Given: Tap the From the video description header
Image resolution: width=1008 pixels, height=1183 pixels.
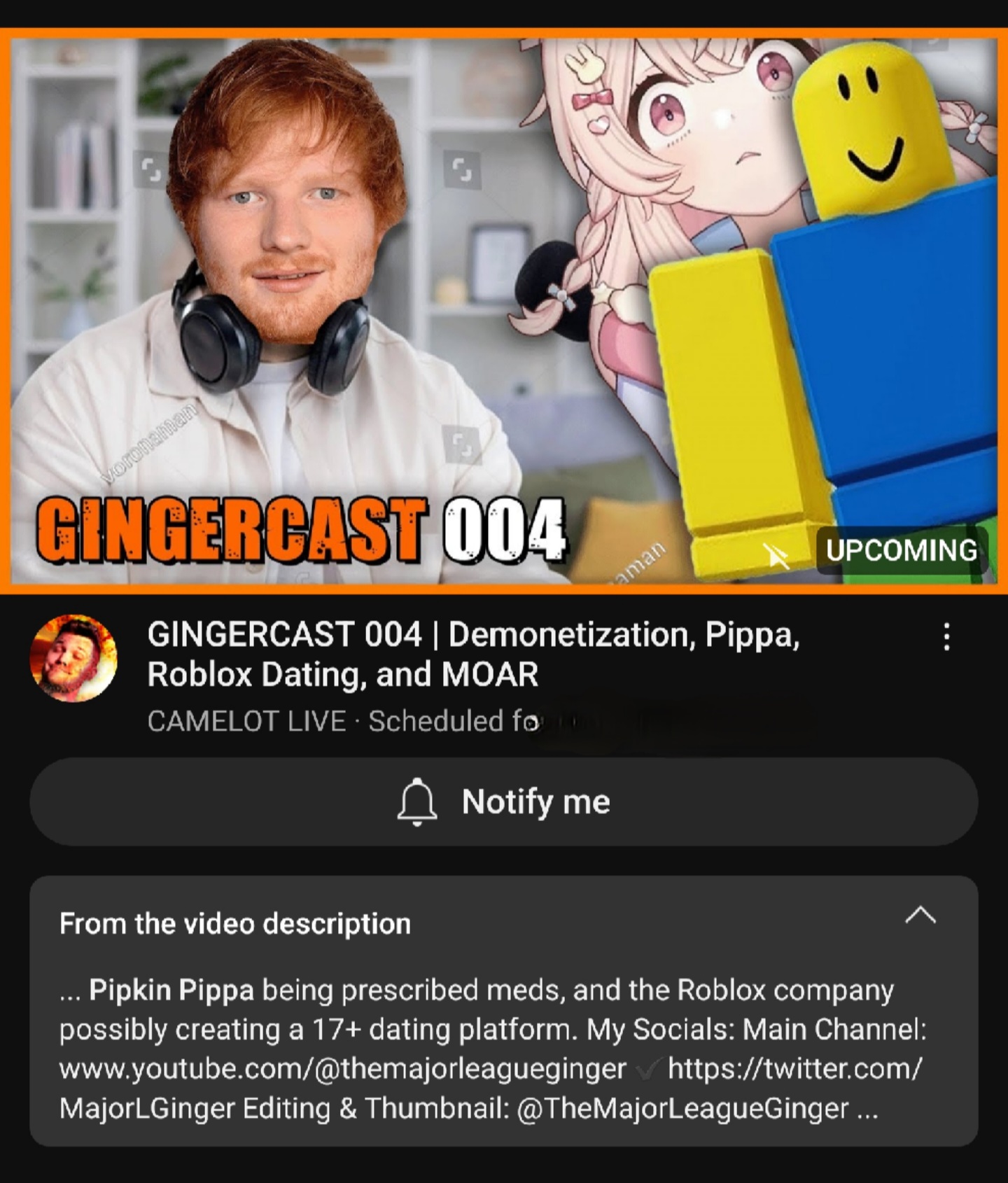Looking at the screenshot, I should coord(235,923).
